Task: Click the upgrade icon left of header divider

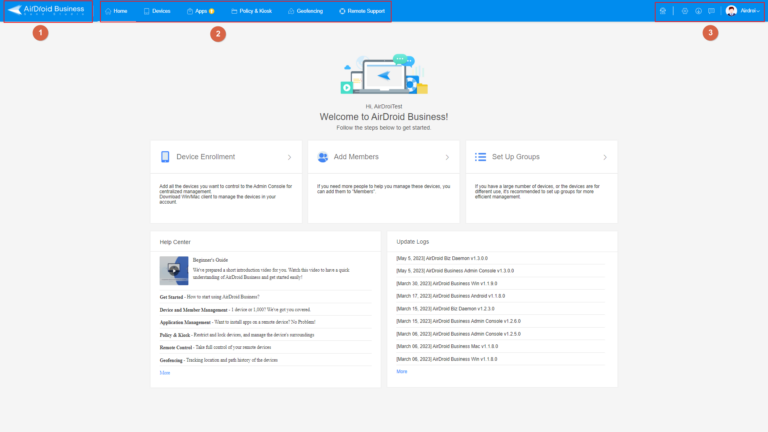Action: [661, 10]
